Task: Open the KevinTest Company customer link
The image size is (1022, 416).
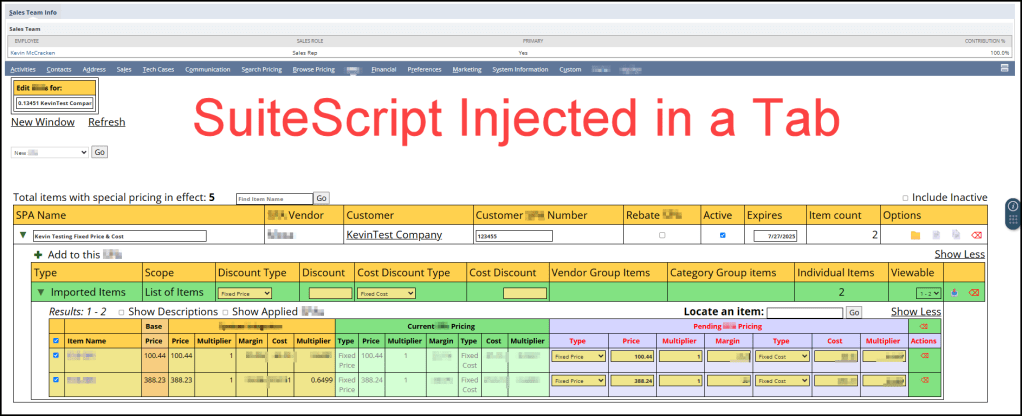Action: tap(393, 235)
